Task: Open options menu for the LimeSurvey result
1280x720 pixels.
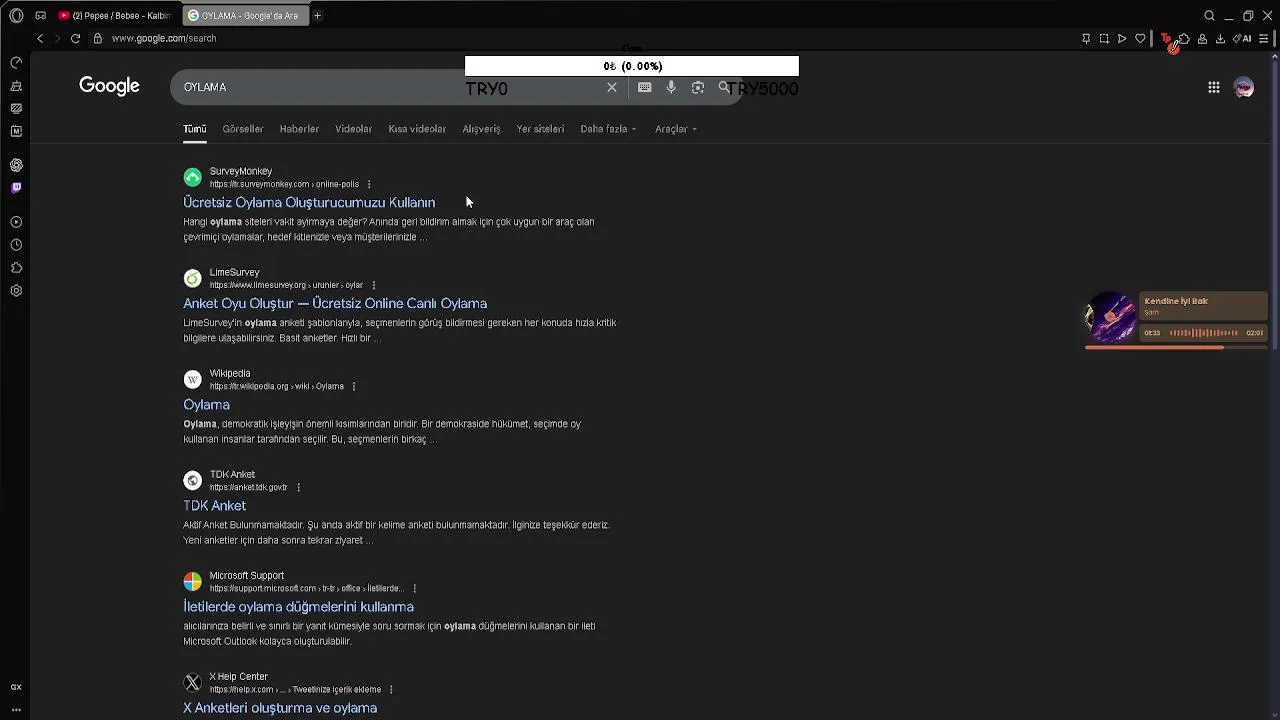Action: coord(374,285)
